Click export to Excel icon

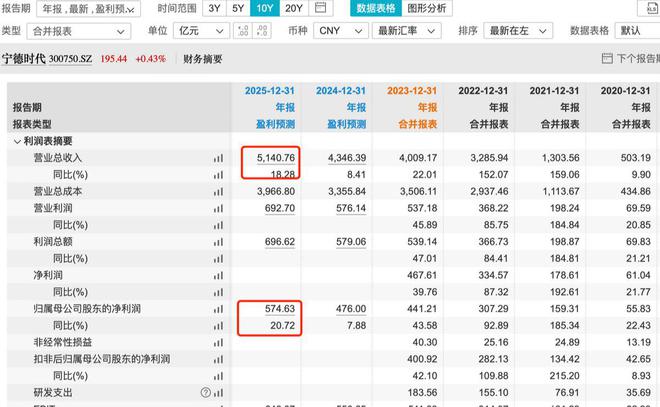coord(651,8)
